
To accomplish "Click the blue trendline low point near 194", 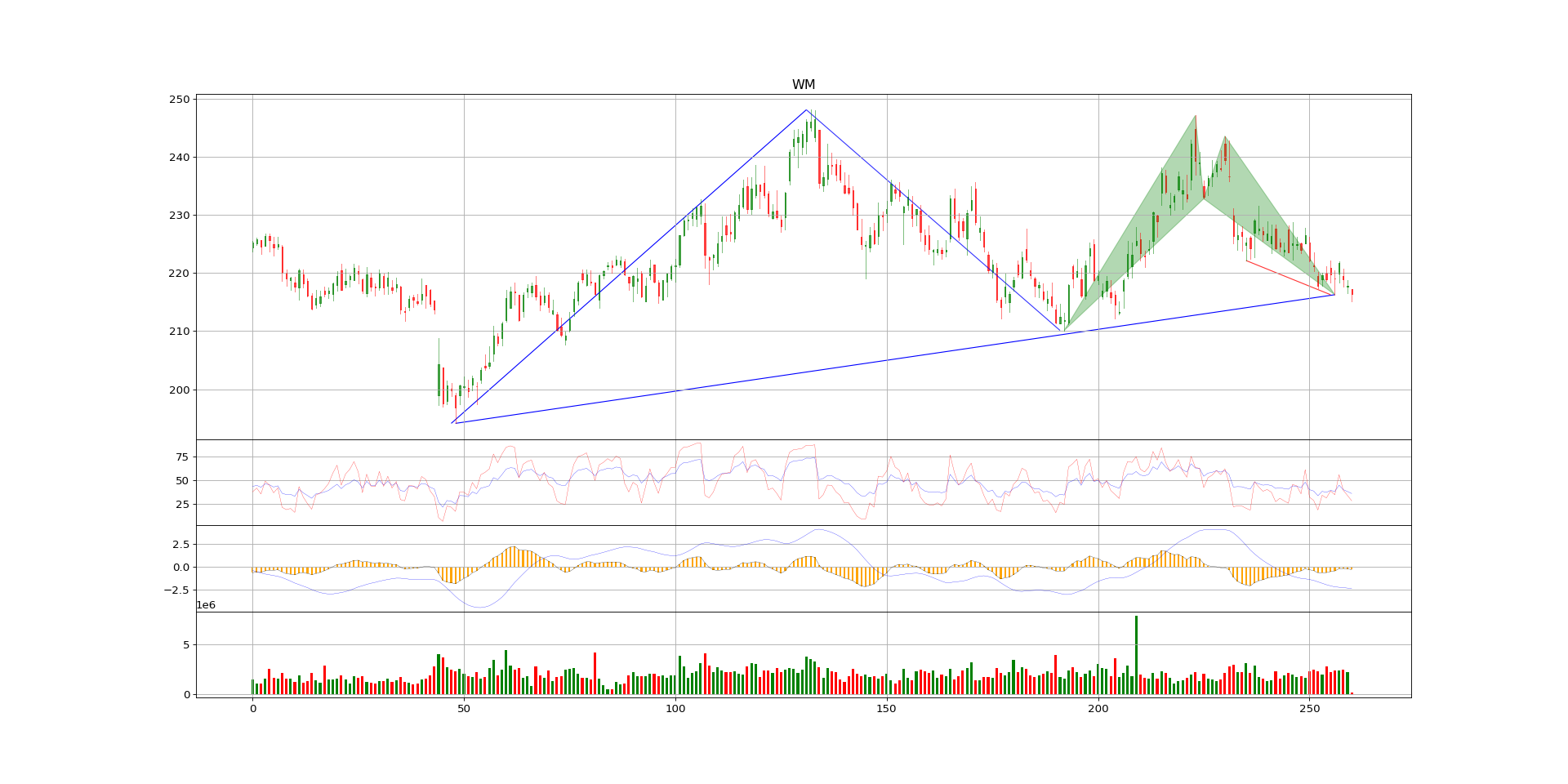I will coord(453,423).
